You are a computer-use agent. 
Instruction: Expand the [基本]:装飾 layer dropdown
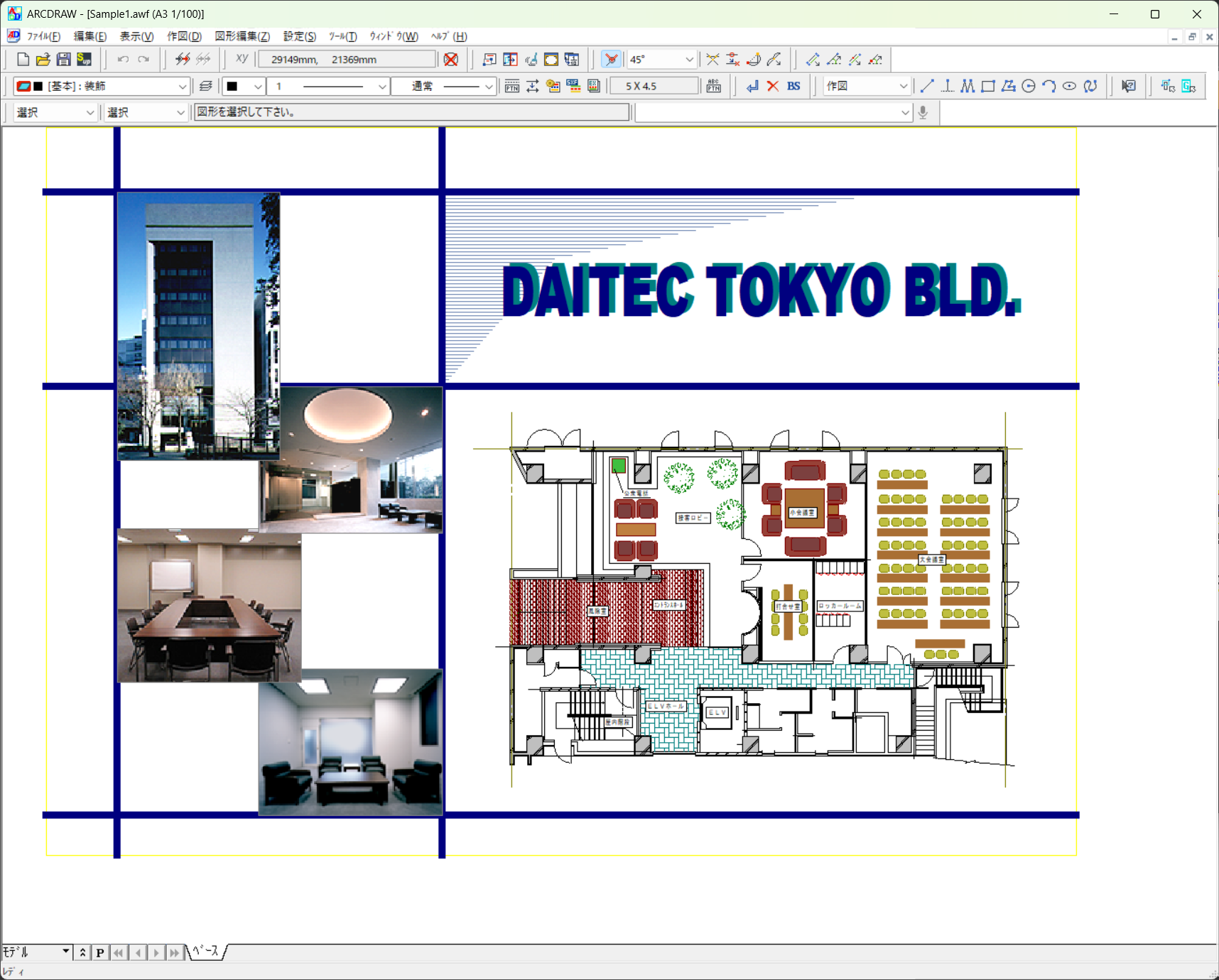[x=182, y=87]
